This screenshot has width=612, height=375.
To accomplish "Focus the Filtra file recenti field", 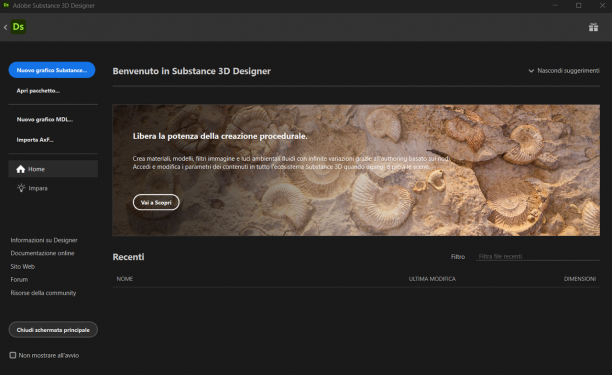I will point(538,256).
